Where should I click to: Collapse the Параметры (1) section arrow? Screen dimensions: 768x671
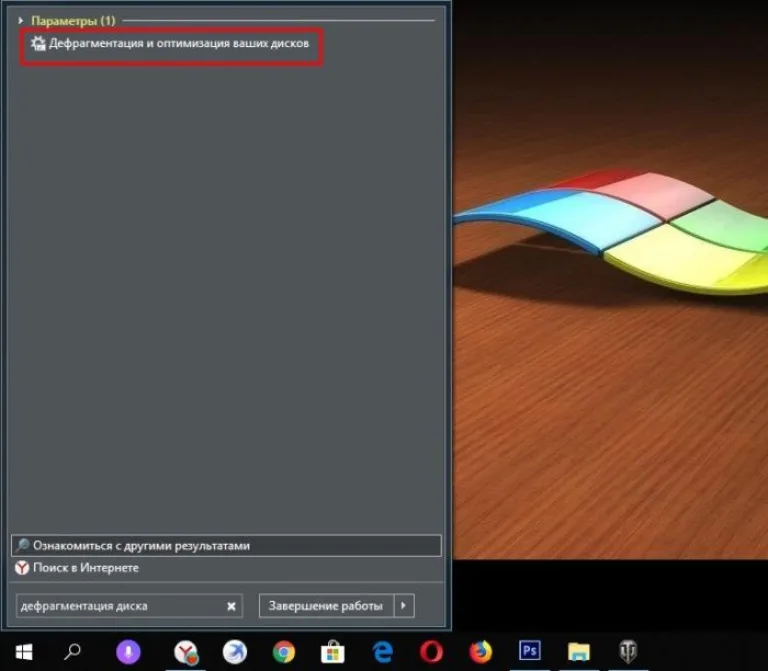[21, 21]
